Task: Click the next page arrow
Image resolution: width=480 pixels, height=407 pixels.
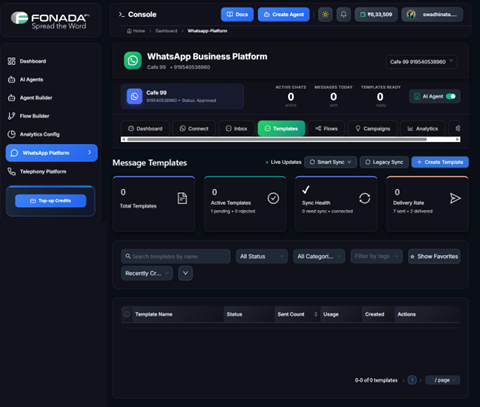Action: click(421, 380)
